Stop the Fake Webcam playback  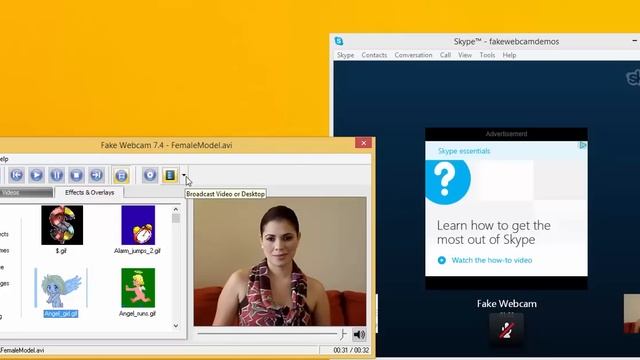point(76,175)
